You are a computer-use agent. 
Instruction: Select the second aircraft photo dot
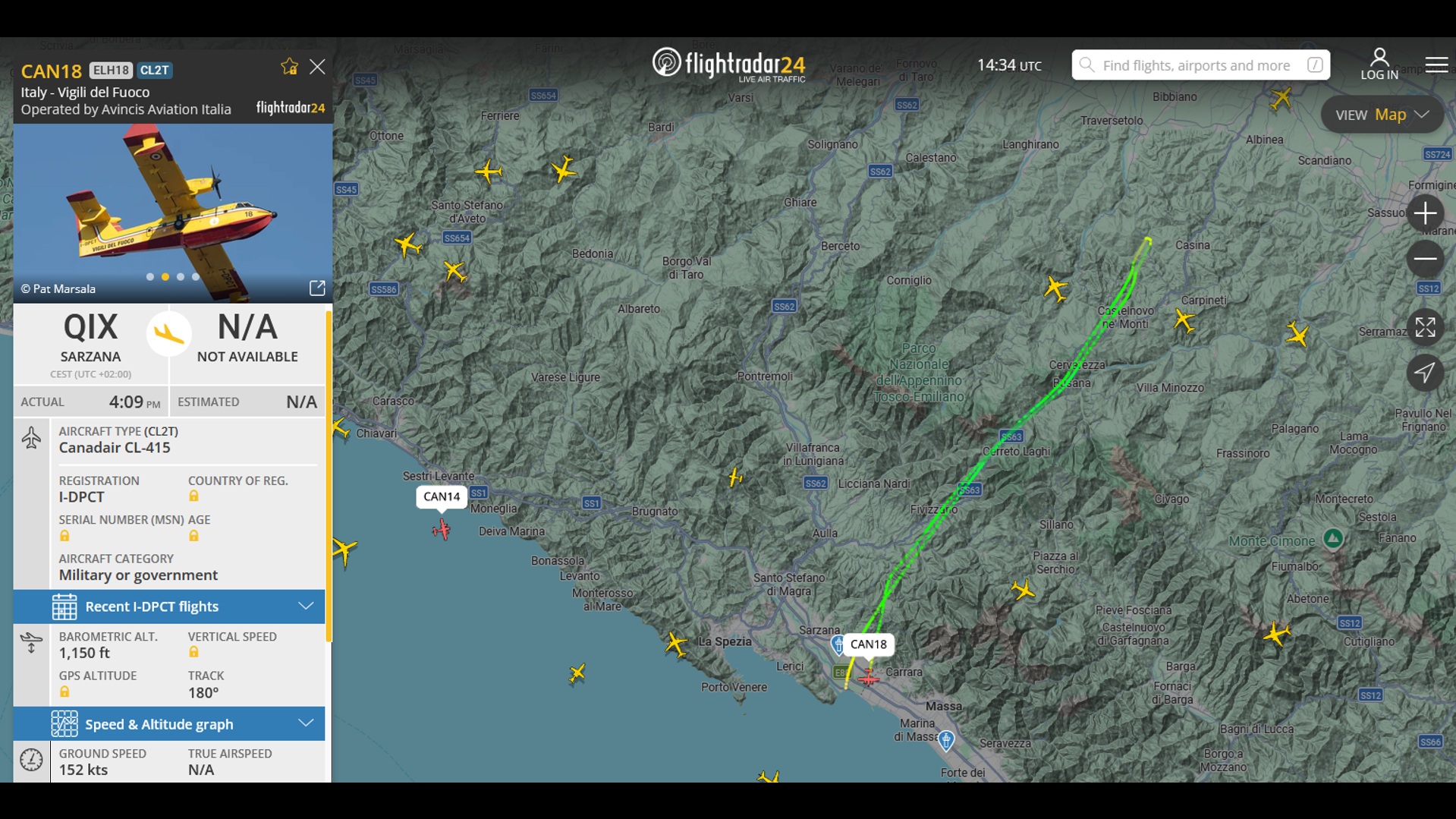(x=165, y=277)
